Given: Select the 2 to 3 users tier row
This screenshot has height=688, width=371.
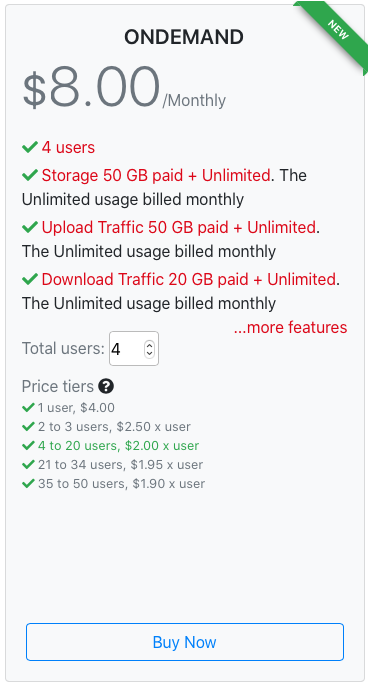Looking at the screenshot, I should 114,426.
